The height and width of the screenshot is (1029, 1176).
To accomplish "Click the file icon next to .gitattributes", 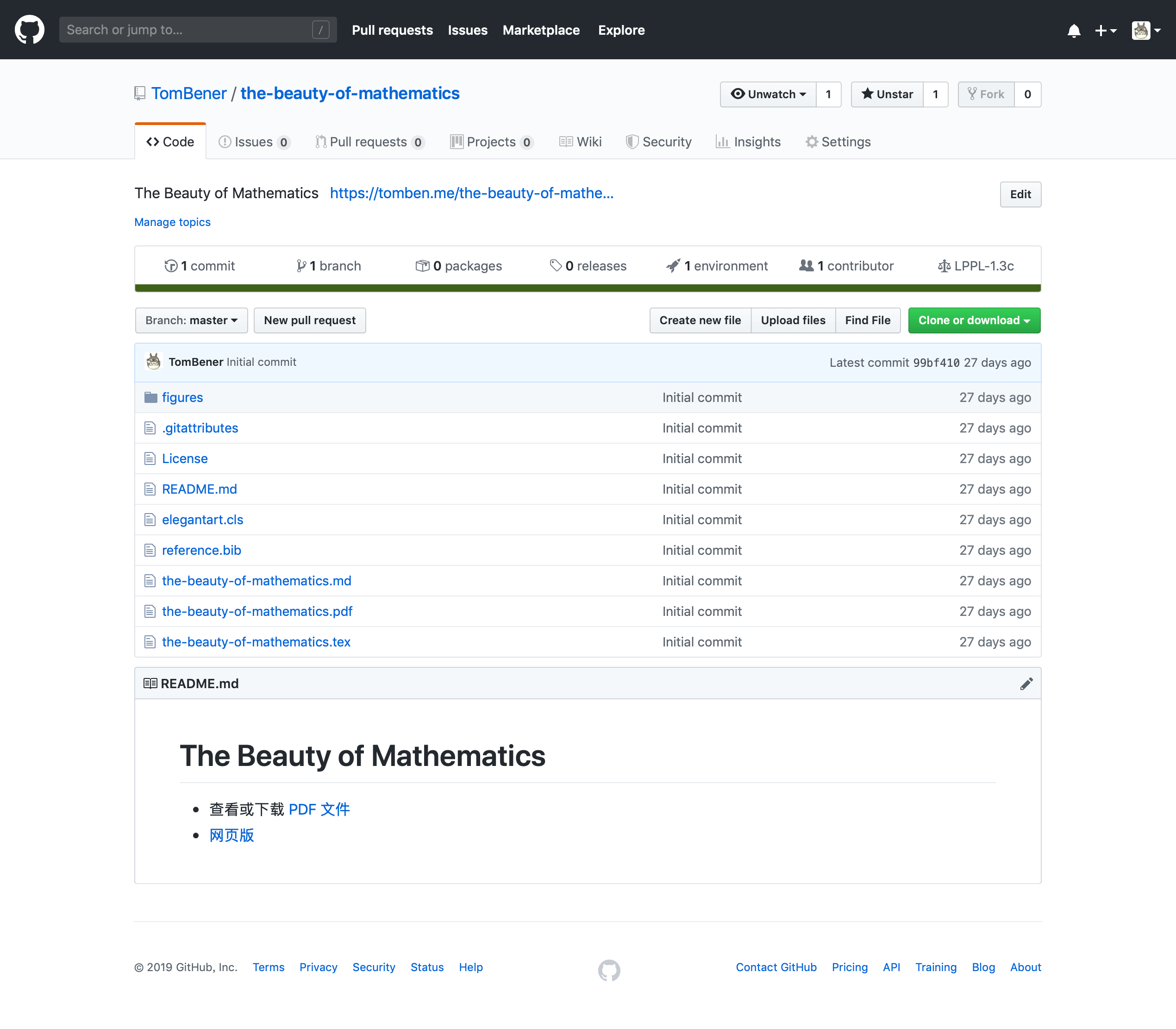I will click(x=150, y=428).
